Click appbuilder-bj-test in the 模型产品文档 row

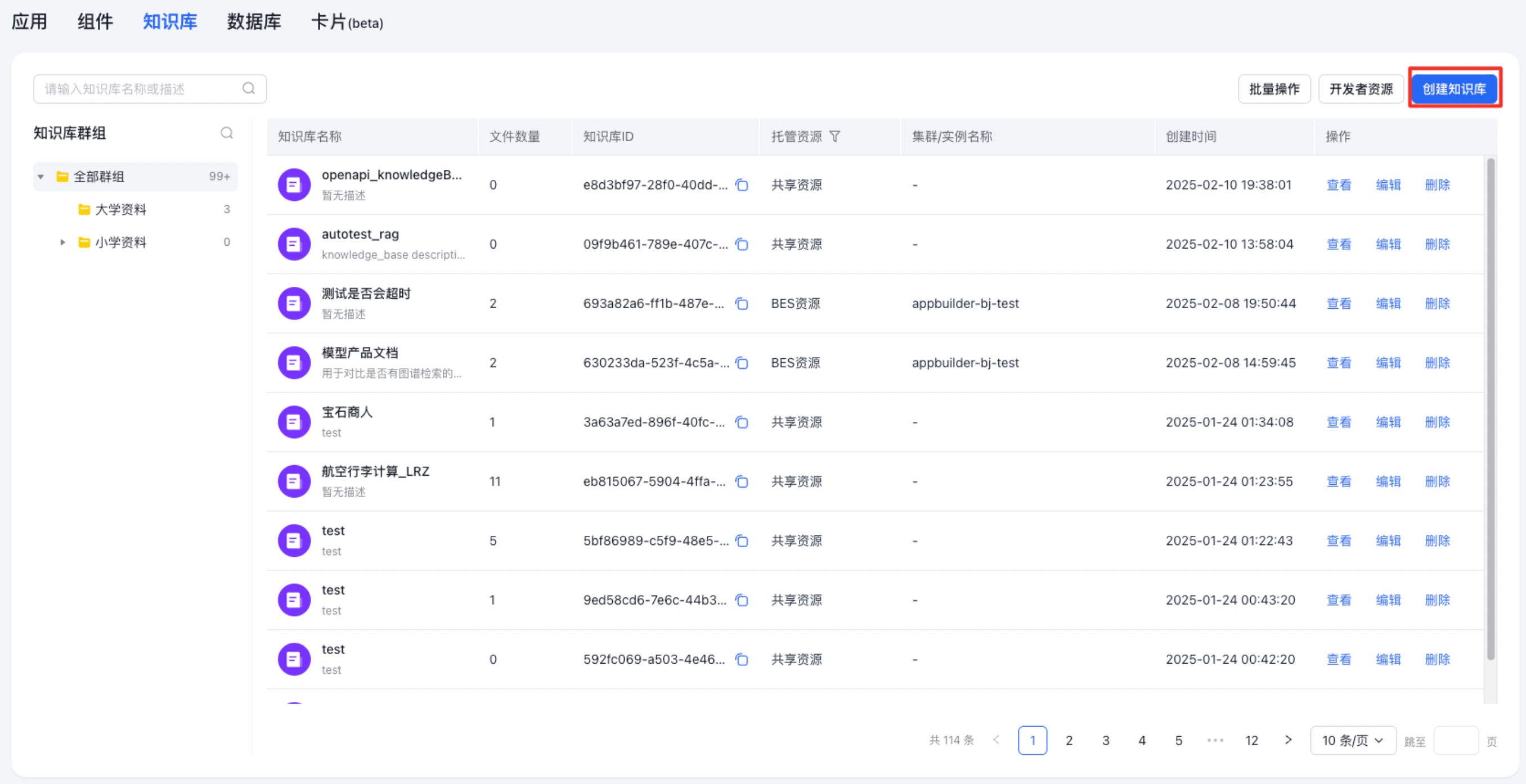click(966, 362)
